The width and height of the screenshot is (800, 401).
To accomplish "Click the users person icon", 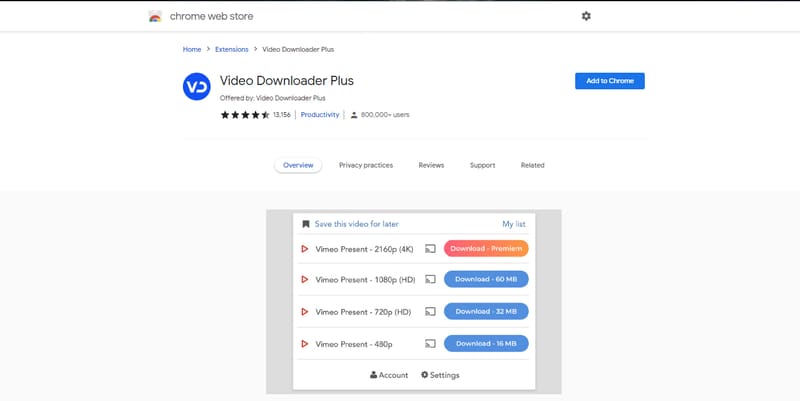I will [x=354, y=115].
